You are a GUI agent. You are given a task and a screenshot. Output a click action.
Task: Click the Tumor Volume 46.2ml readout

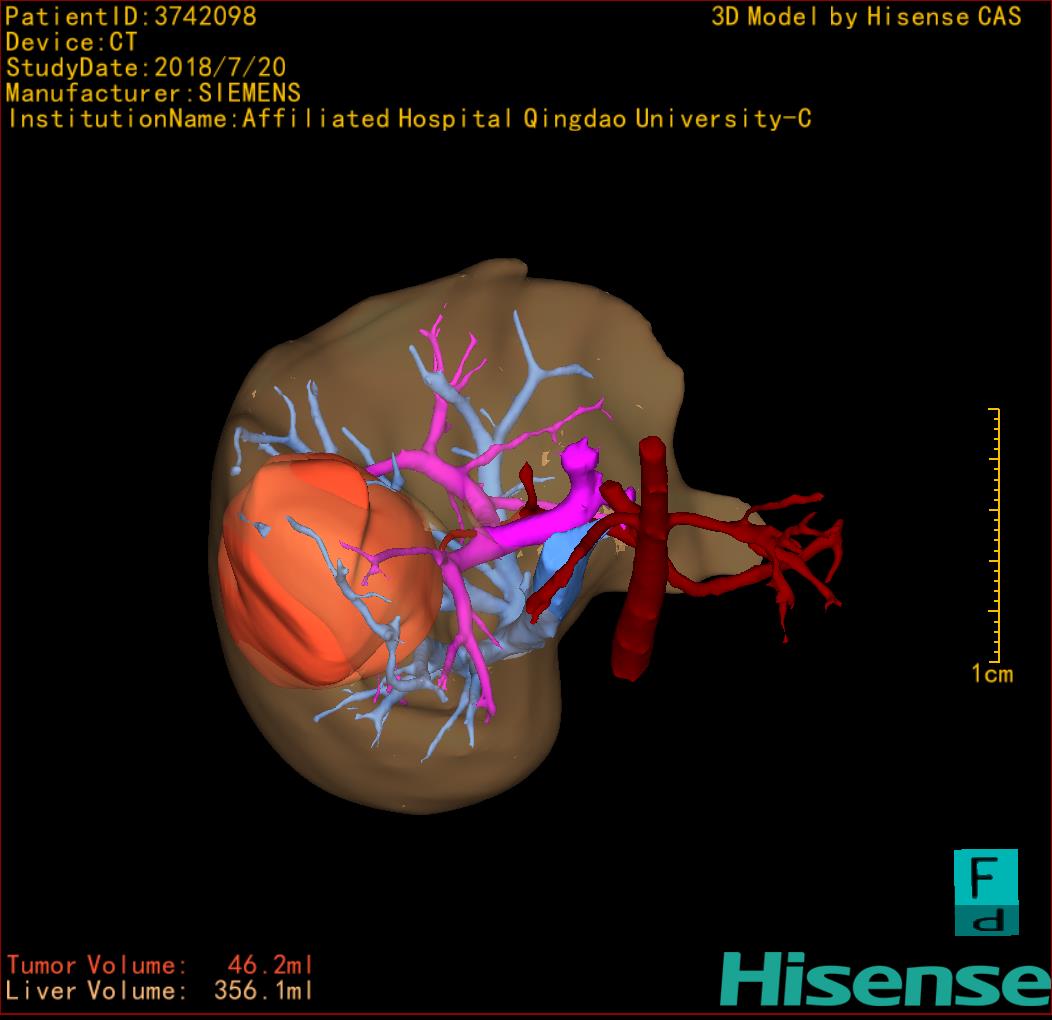pyautogui.click(x=160, y=965)
